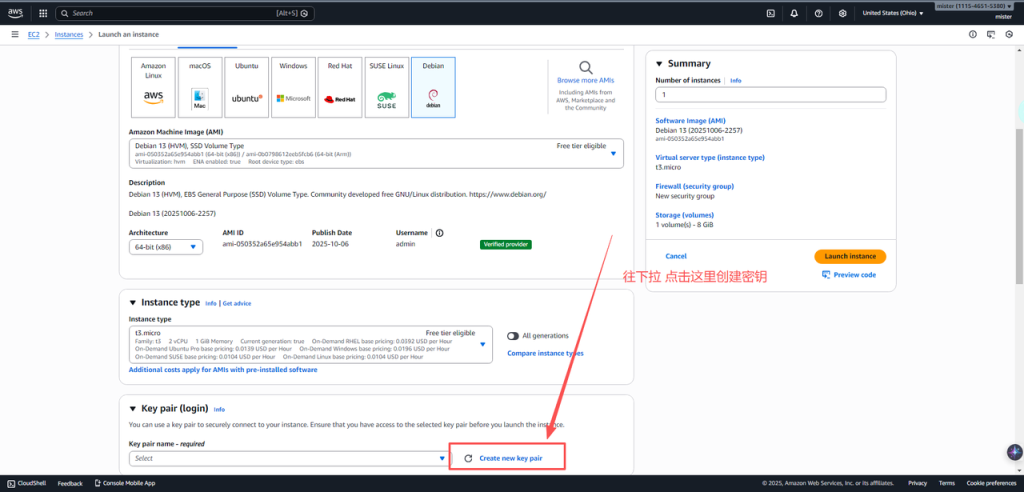Screen dimensions: 1024x492
Task: Select the Windows AMI tile
Action: [x=293, y=88]
